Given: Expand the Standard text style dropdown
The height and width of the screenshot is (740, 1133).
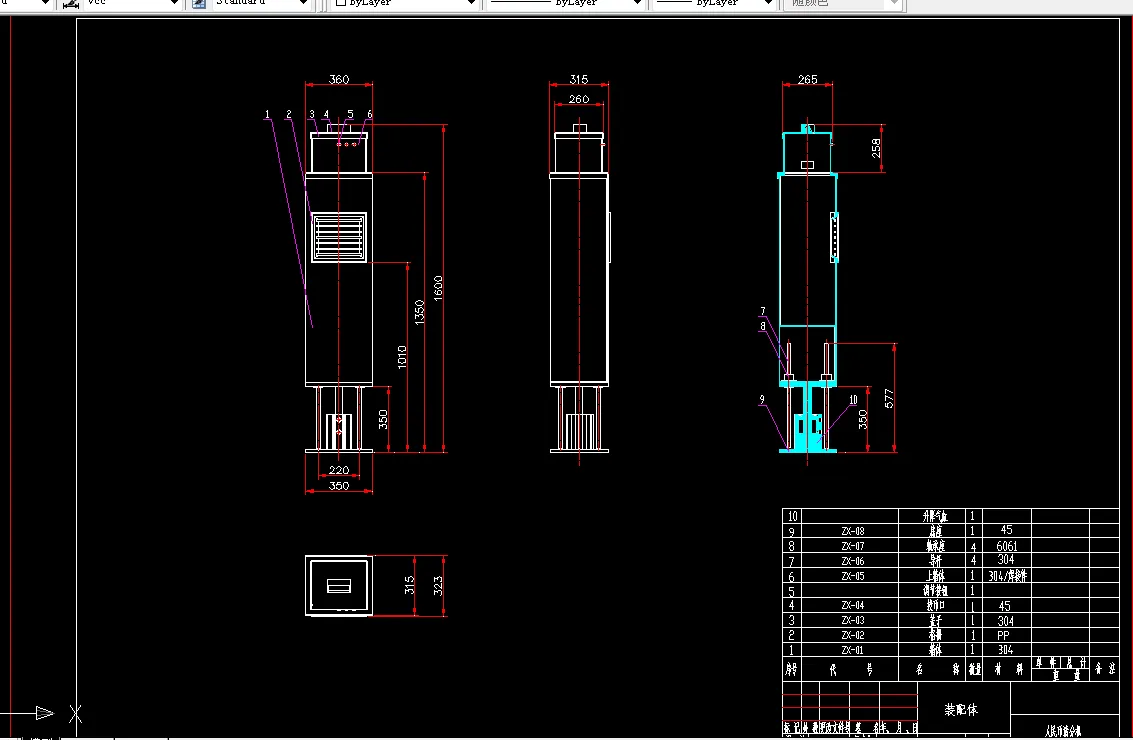Looking at the screenshot, I should (x=260, y=3).
